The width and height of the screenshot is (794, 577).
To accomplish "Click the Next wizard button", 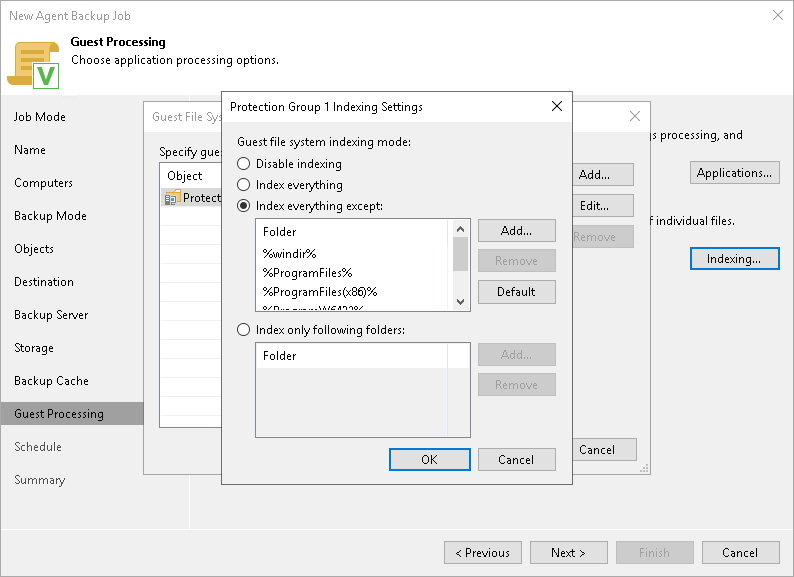I will pos(569,553).
